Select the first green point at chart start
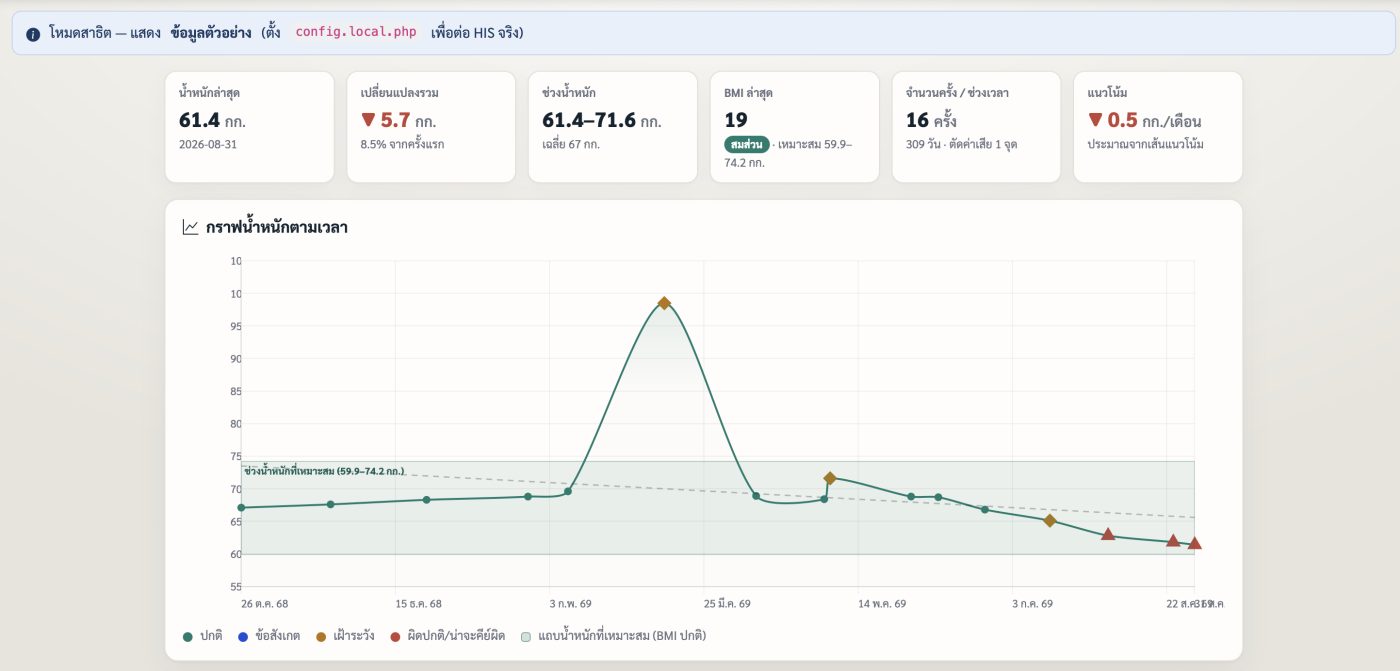This screenshot has height=671, width=1400. coord(241,508)
